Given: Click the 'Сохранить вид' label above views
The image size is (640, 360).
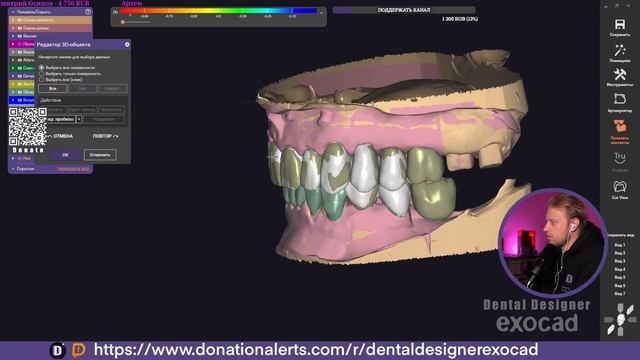Looking at the screenshot, I should pyautogui.click(x=620, y=235).
